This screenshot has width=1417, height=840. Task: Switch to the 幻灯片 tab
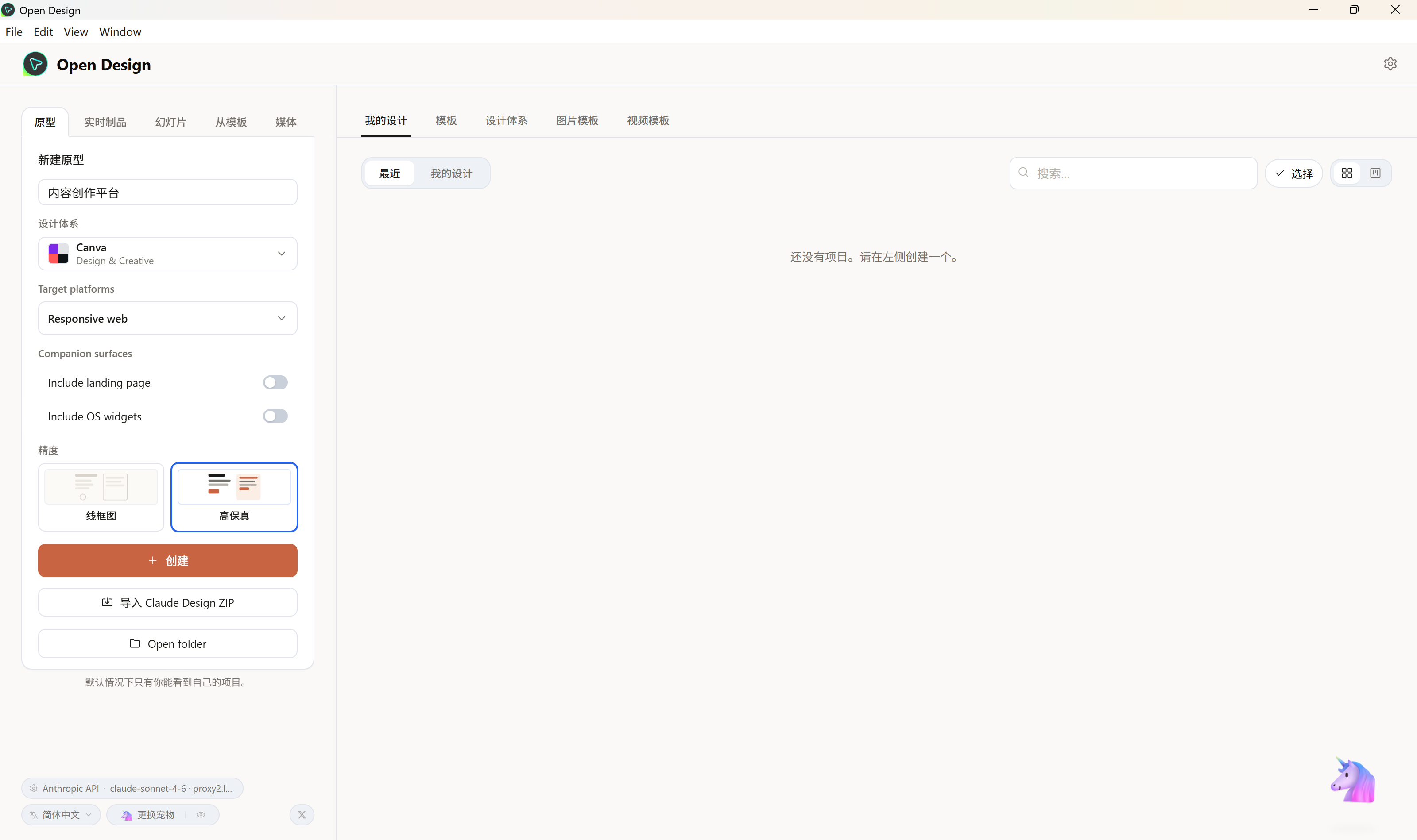[170, 122]
